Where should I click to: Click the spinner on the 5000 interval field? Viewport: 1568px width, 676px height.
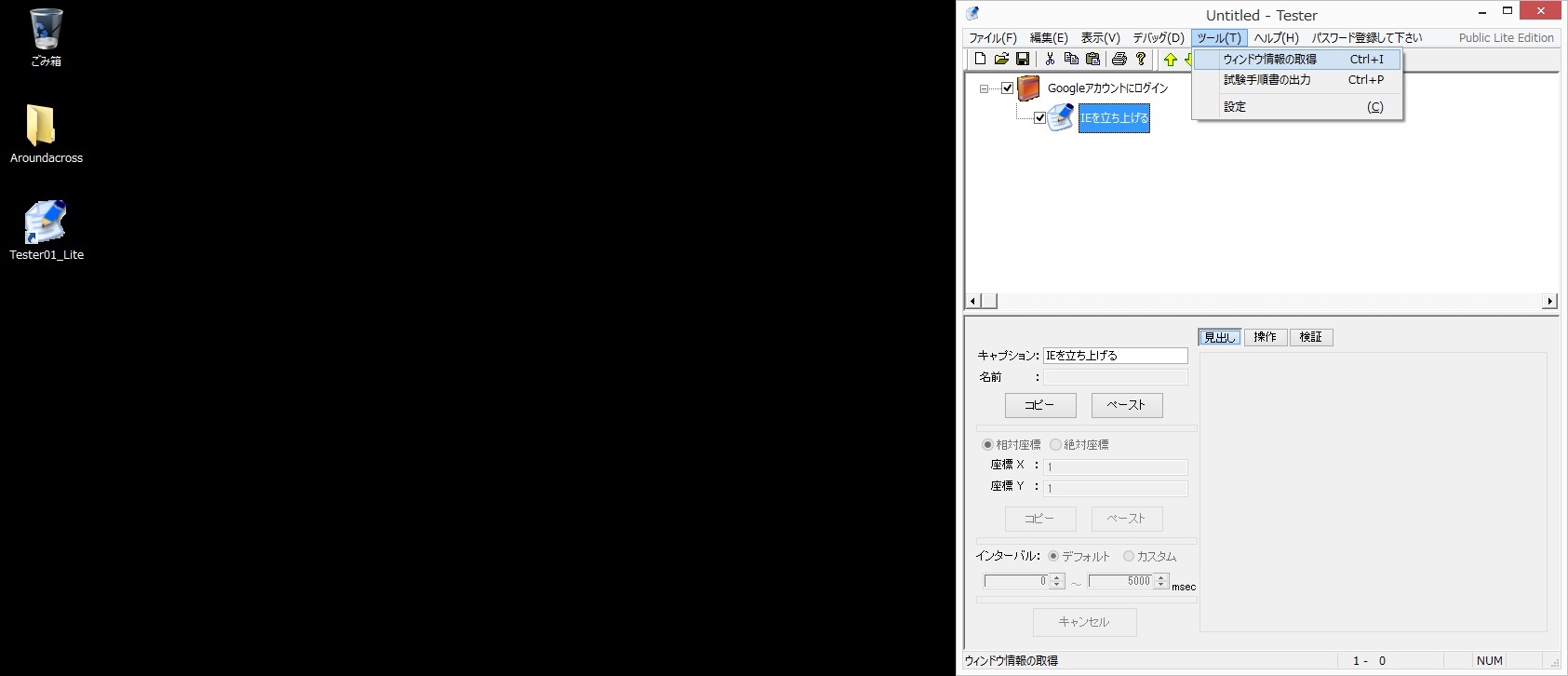coord(1160,581)
